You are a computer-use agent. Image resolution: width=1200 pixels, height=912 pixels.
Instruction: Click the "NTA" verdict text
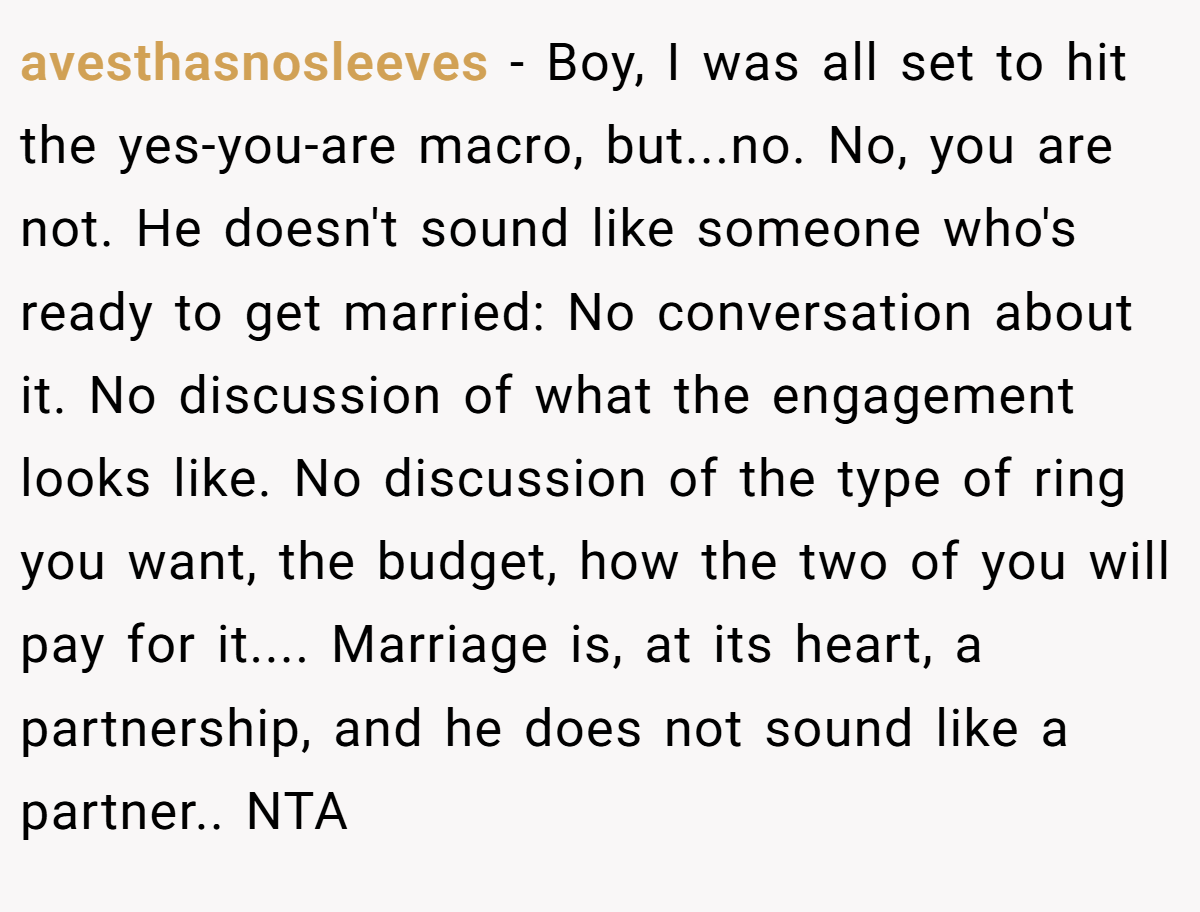pyautogui.click(x=297, y=814)
